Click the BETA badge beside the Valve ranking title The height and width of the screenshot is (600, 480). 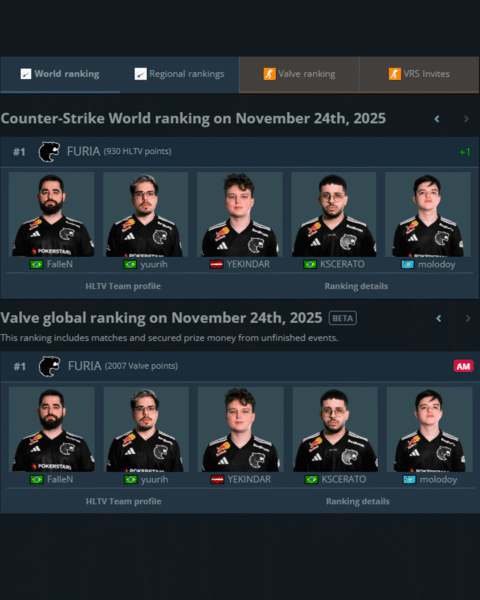tap(343, 318)
